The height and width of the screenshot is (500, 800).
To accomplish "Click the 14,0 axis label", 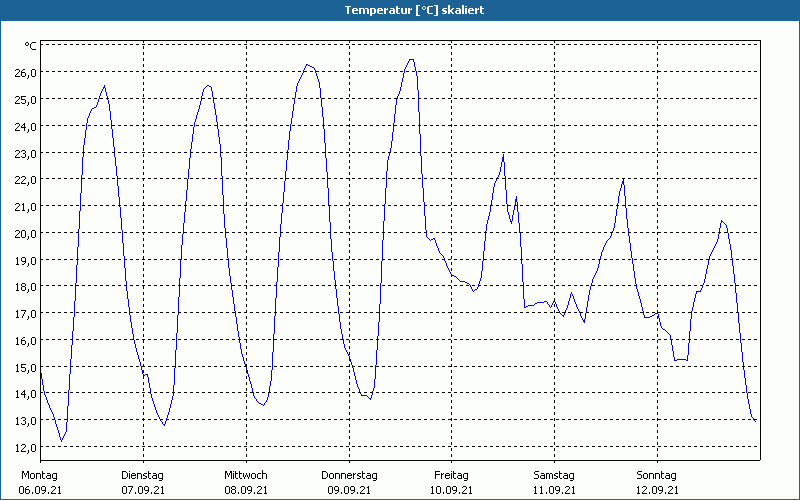I will click(26, 394).
